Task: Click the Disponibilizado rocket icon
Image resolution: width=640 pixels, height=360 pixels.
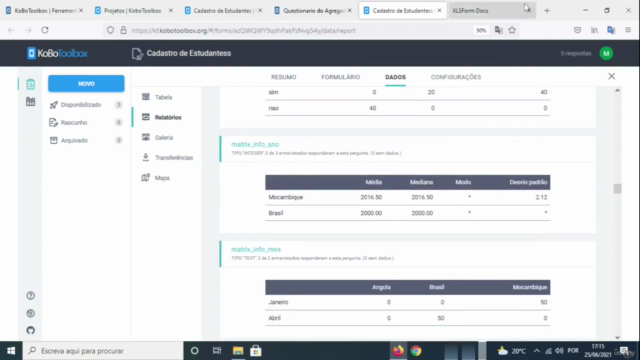Action: [53, 105]
